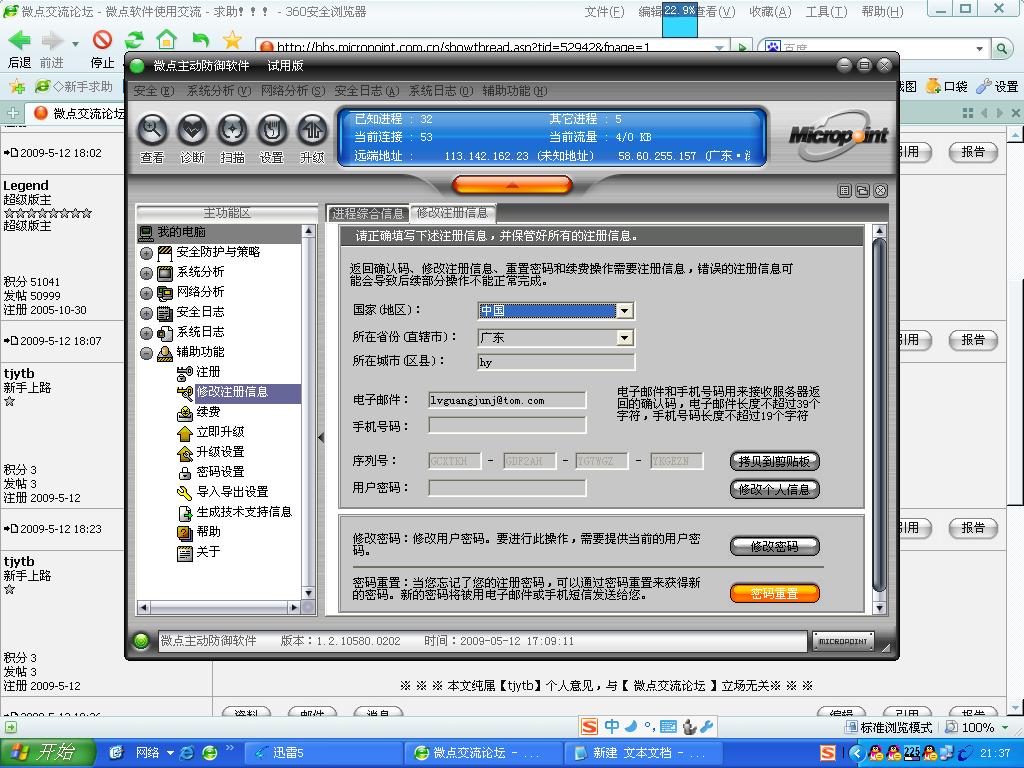Open the browser 帮助(H) menu
This screenshot has width=1024, height=768.
point(882,12)
